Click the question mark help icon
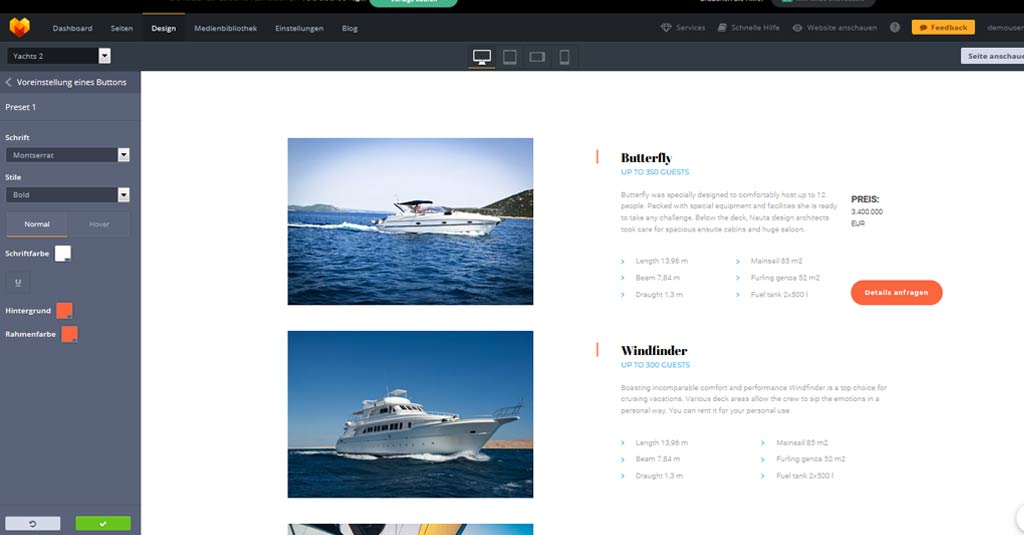The width and height of the screenshot is (1024, 535). [895, 28]
